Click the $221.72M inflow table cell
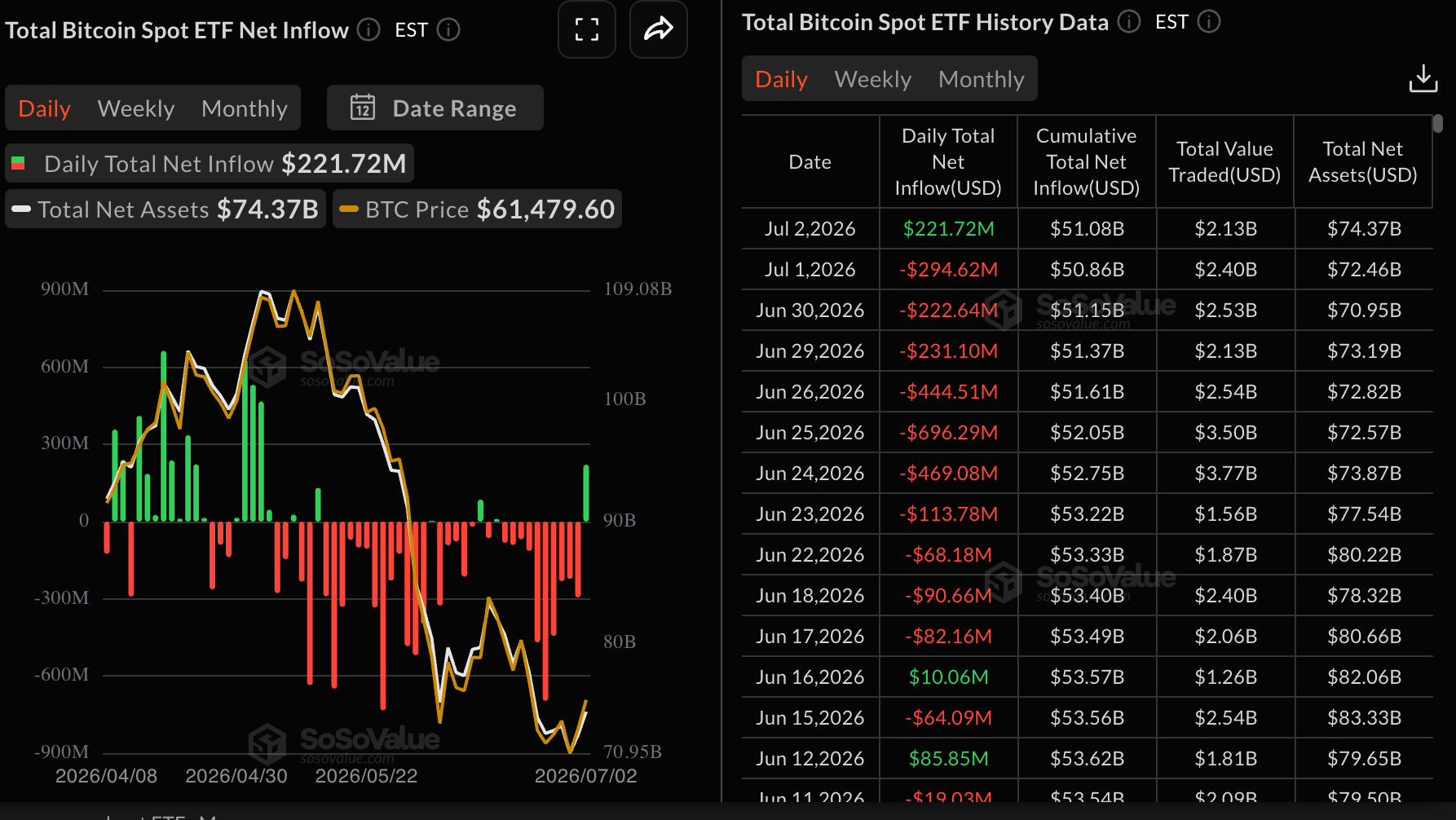Screen dimensions: 1456x820 pyautogui.click(x=948, y=229)
